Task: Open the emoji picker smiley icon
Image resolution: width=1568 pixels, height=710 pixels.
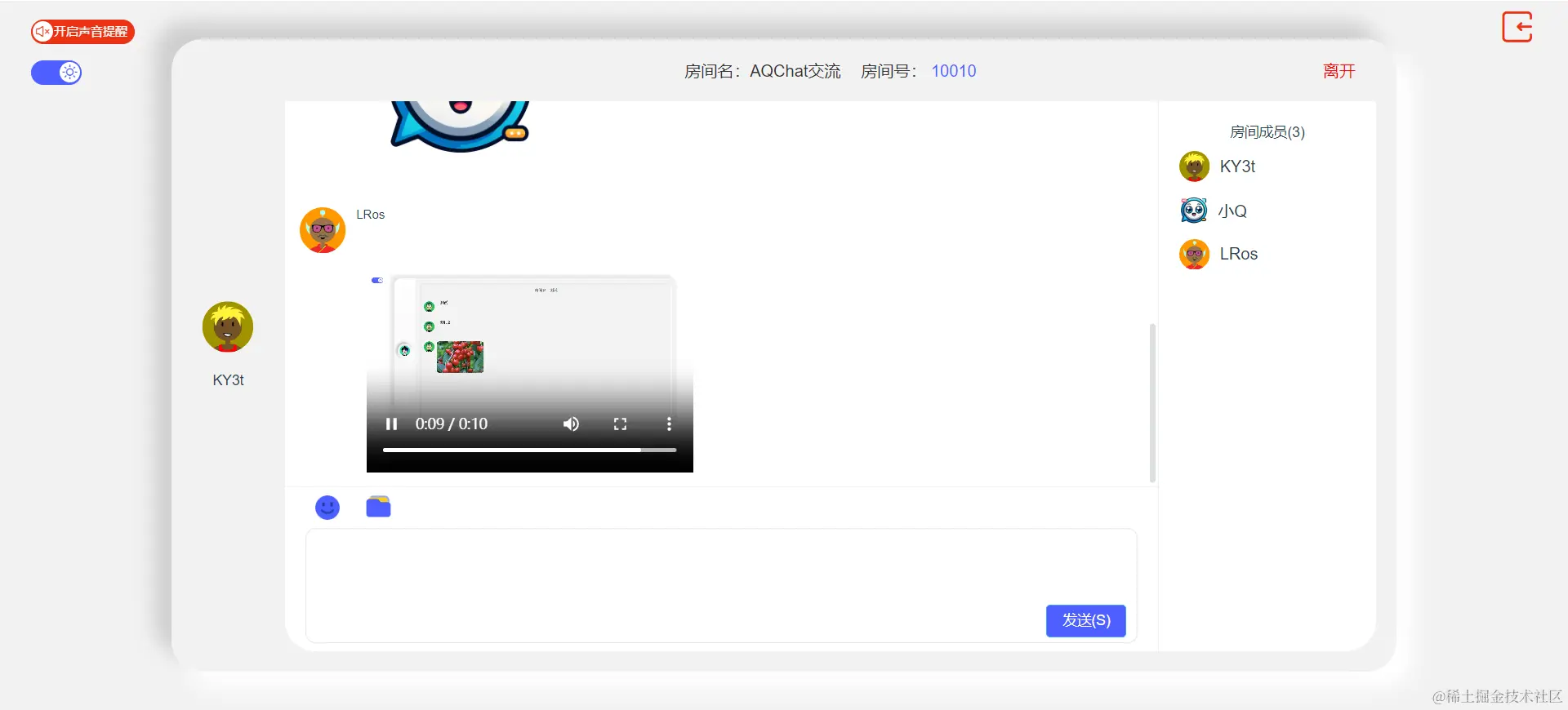Action: coord(327,508)
